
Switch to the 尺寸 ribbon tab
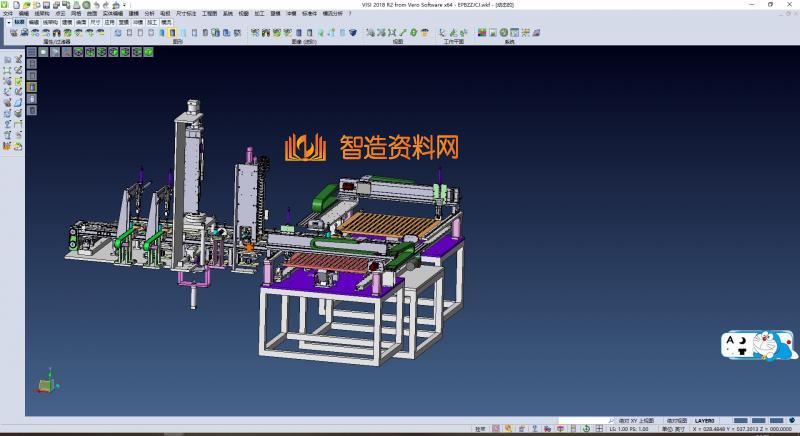pyautogui.click(x=95, y=21)
